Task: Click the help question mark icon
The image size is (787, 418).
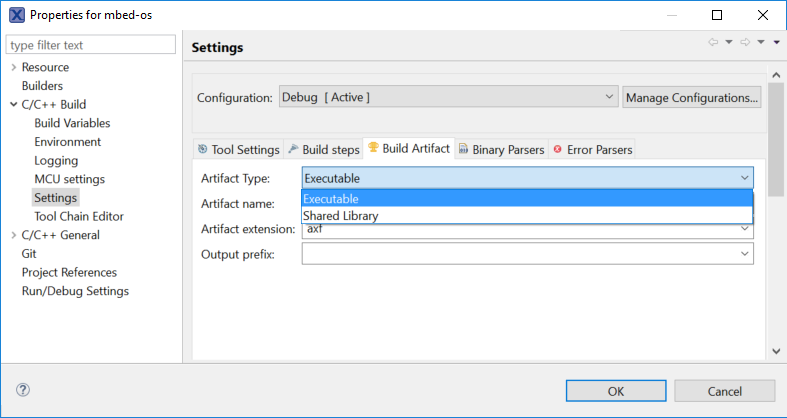Action: point(23,390)
